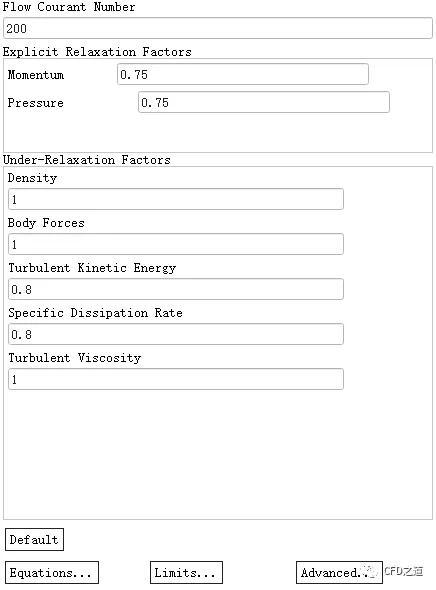Viewport: 436px width, 590px height.
Task: Click the Under-Relaxation Factors heading
Action: (x=87, y=160)
